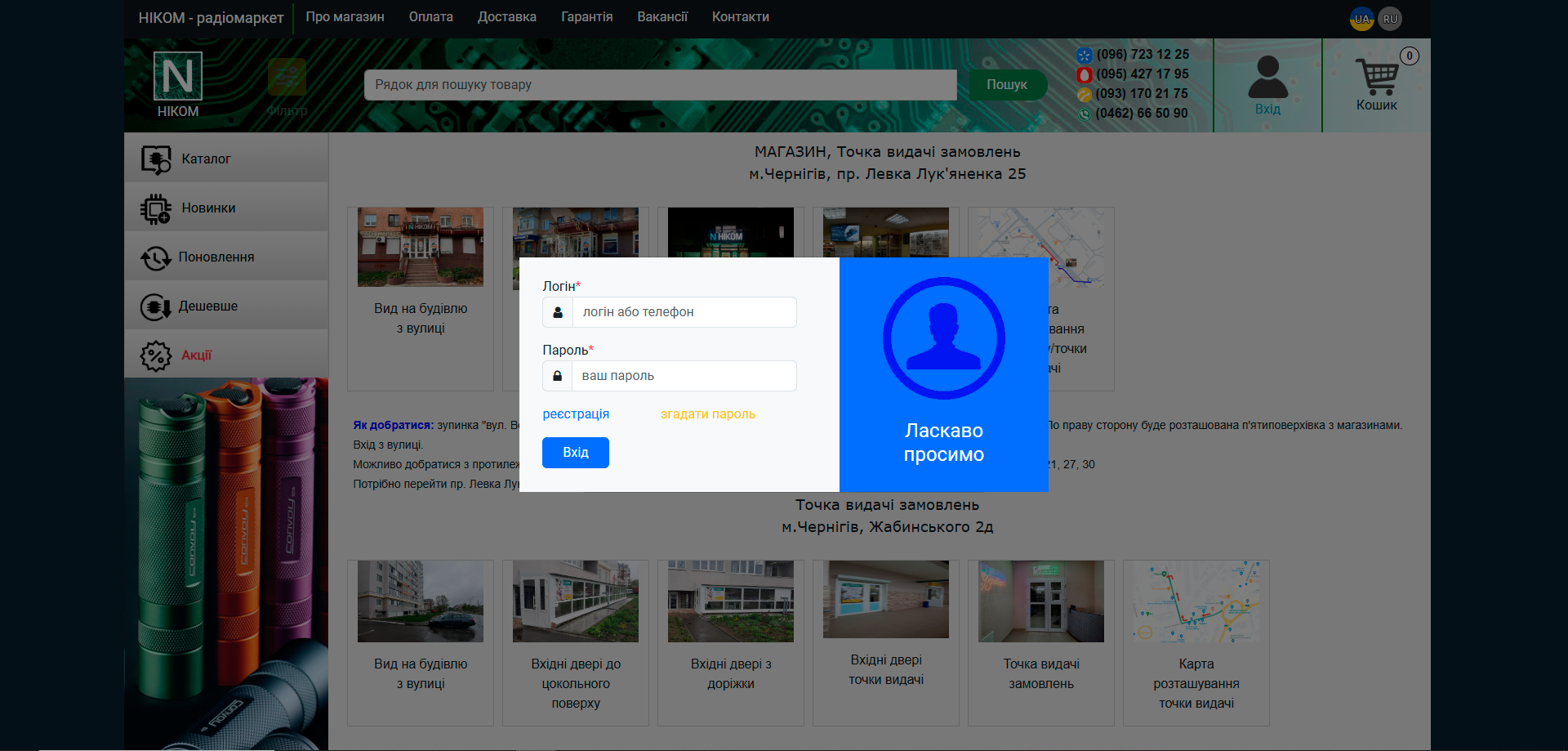Open Вхідні двері з доріжки thumbnail
This screenshot has width=1568, height=751.
[x=731, y=601]
